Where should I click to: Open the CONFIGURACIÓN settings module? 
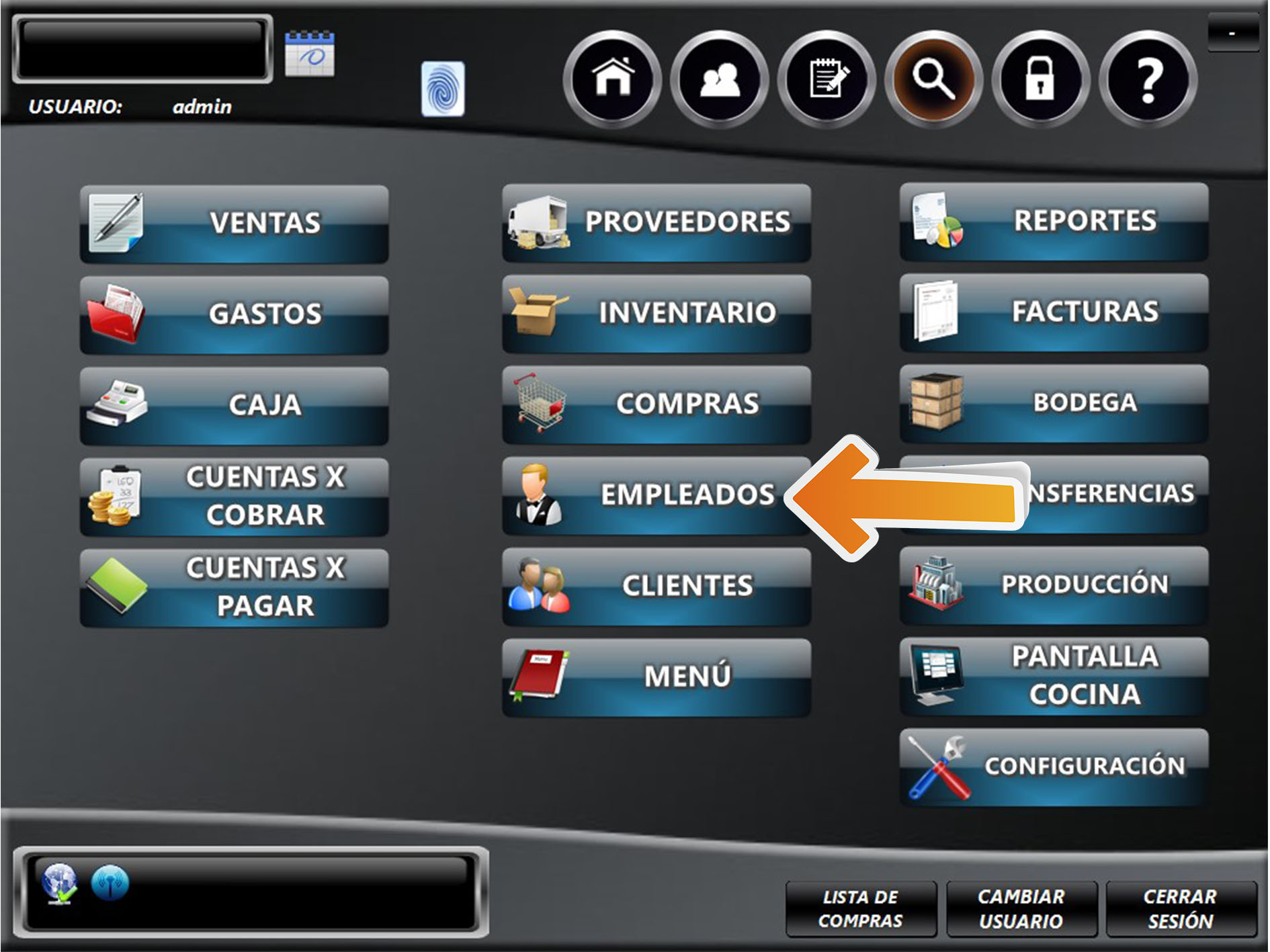click(1054, 767)
